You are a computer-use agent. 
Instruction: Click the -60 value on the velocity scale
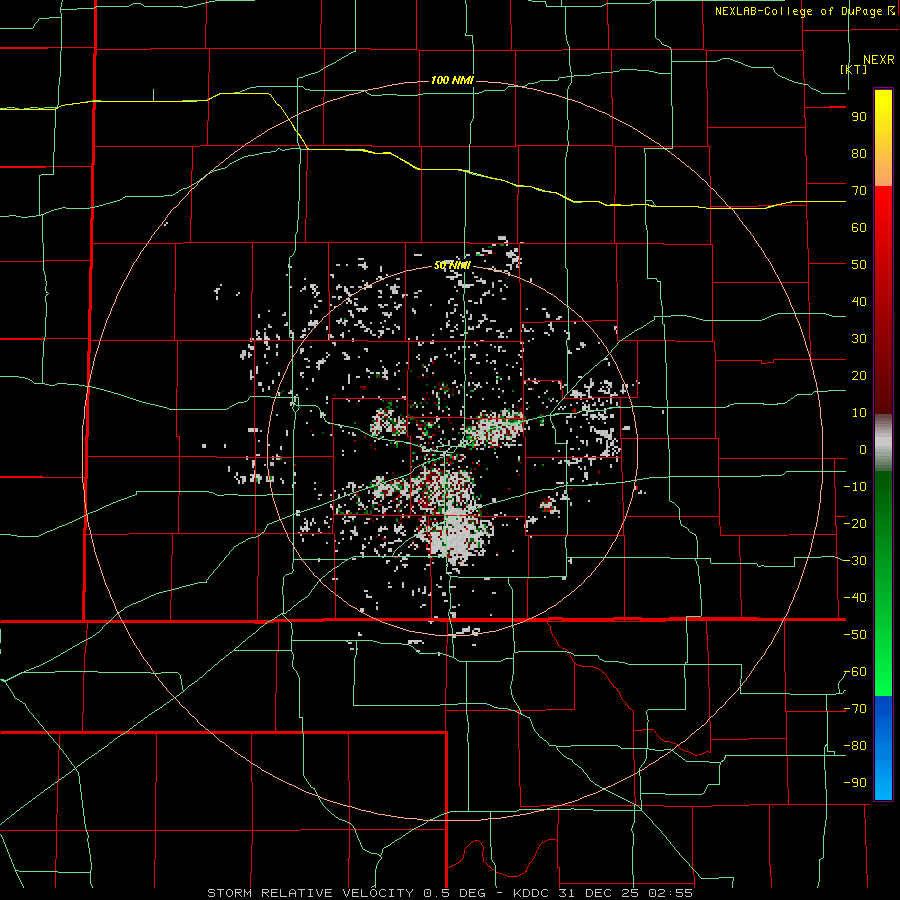pyautogui.click(x=855, y=672)
